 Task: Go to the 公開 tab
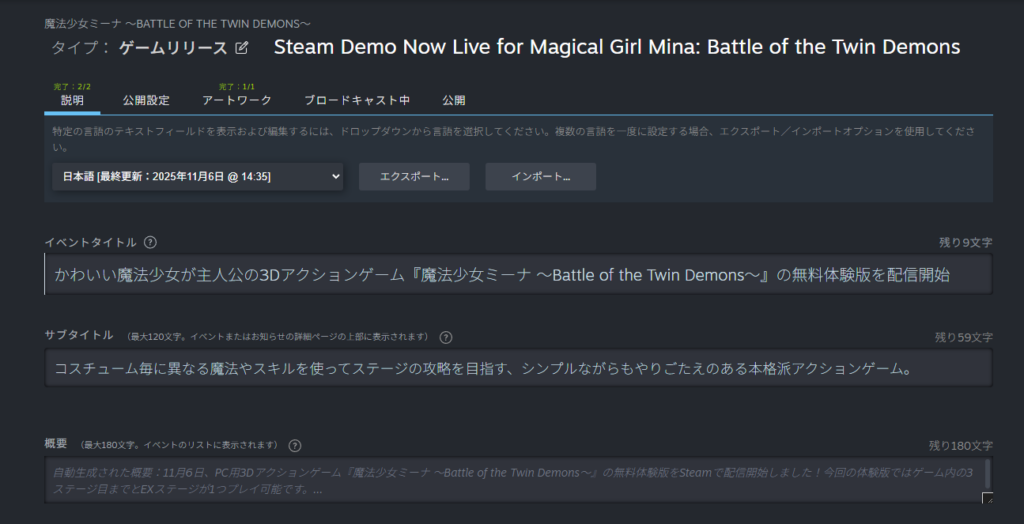pyautogui.click(x=454, y=101)
